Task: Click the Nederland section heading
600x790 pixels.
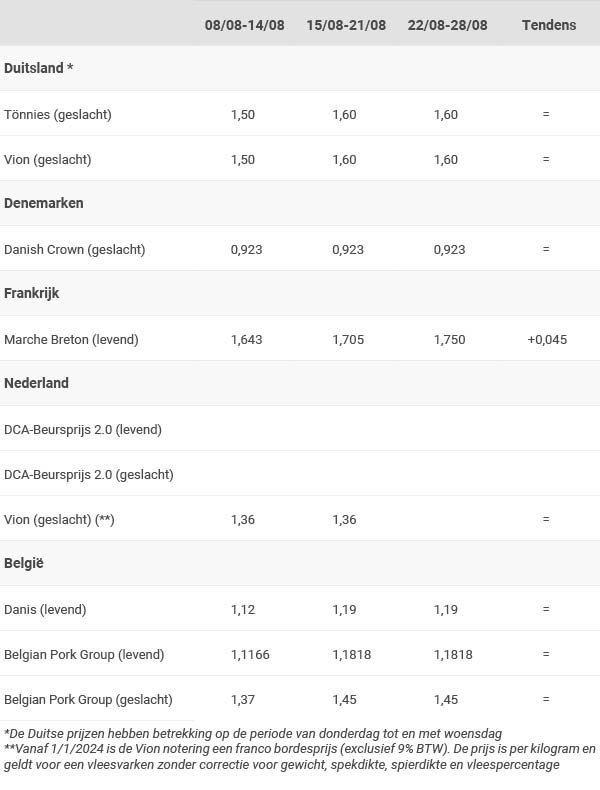Action: [36, 383]
